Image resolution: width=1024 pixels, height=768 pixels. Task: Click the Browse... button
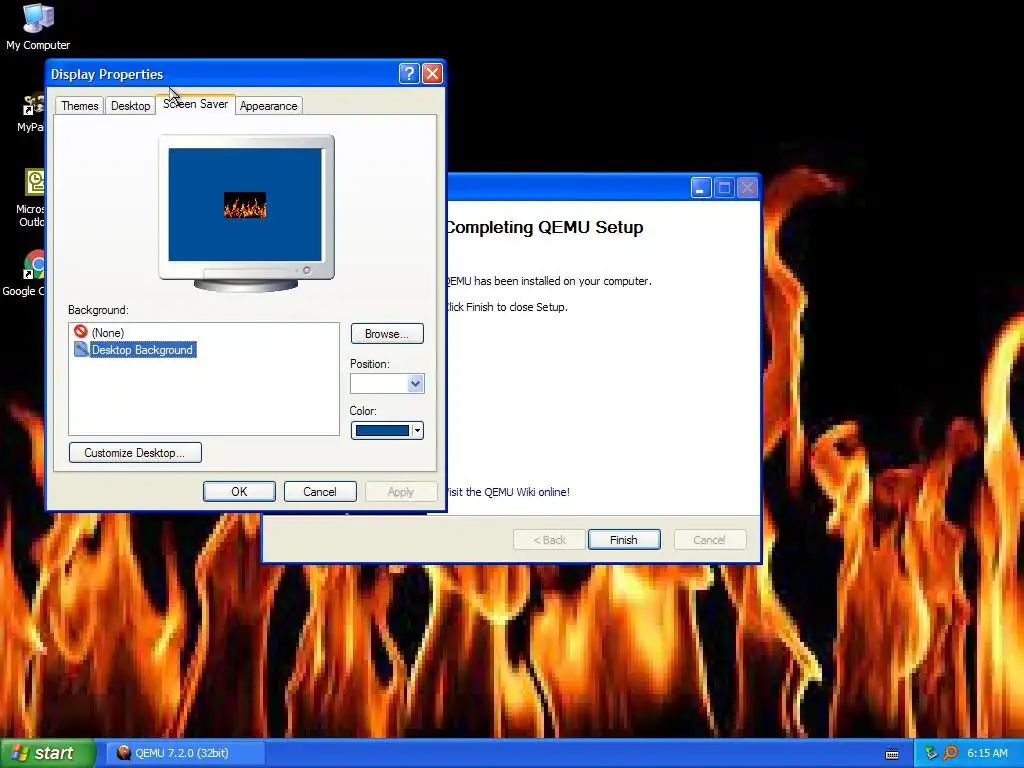coord(387,334)
